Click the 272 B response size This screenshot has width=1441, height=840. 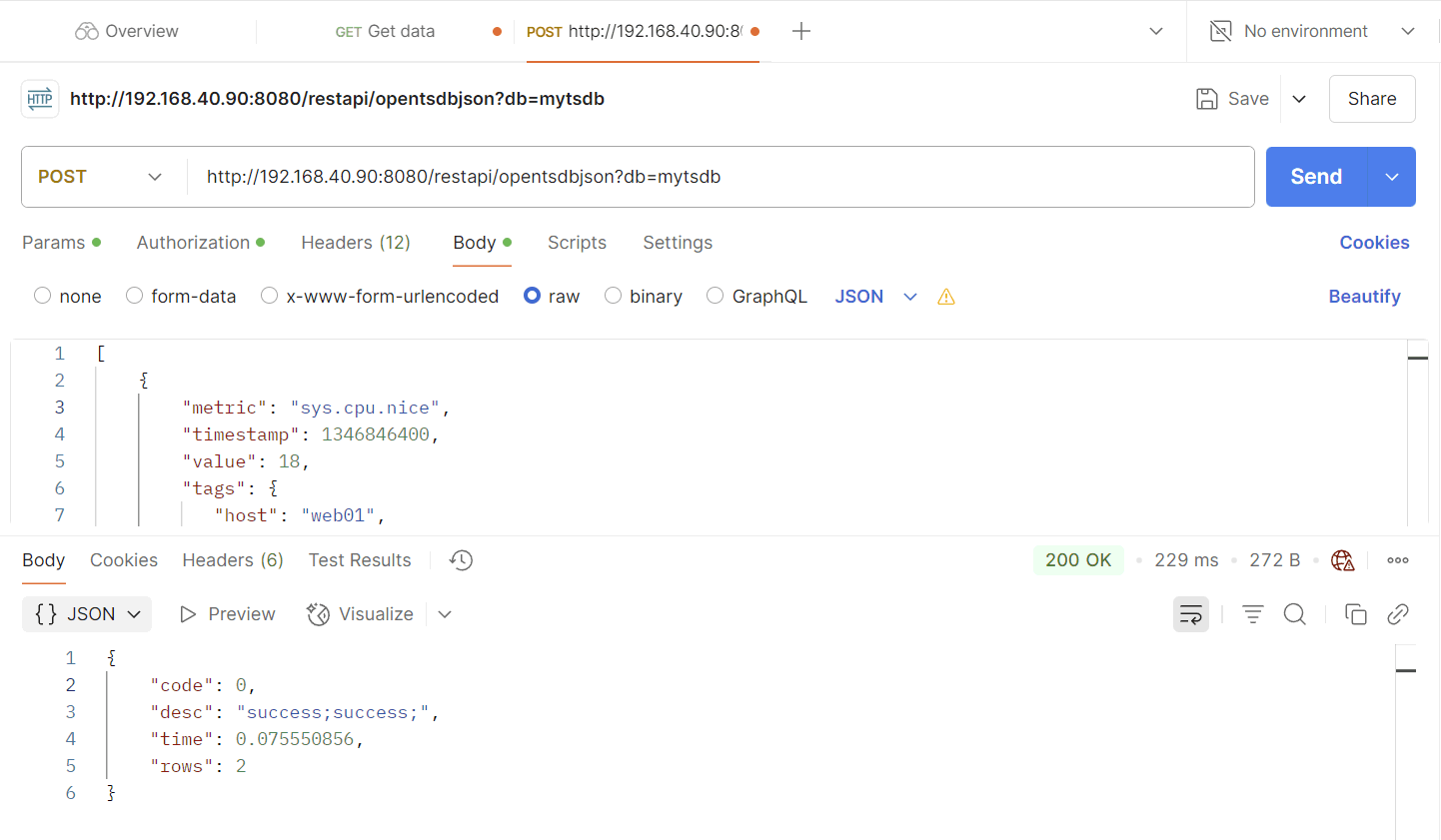coord(1274,560)
